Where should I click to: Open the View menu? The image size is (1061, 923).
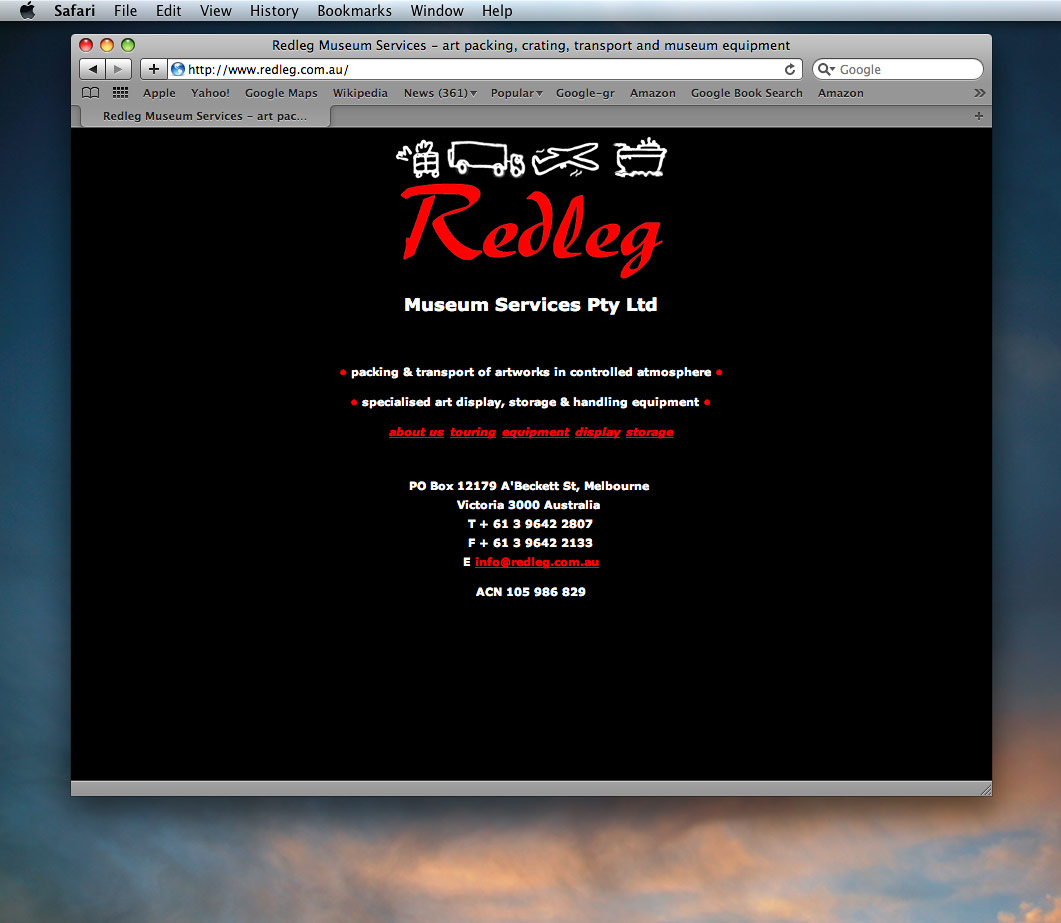click(216, 11)
